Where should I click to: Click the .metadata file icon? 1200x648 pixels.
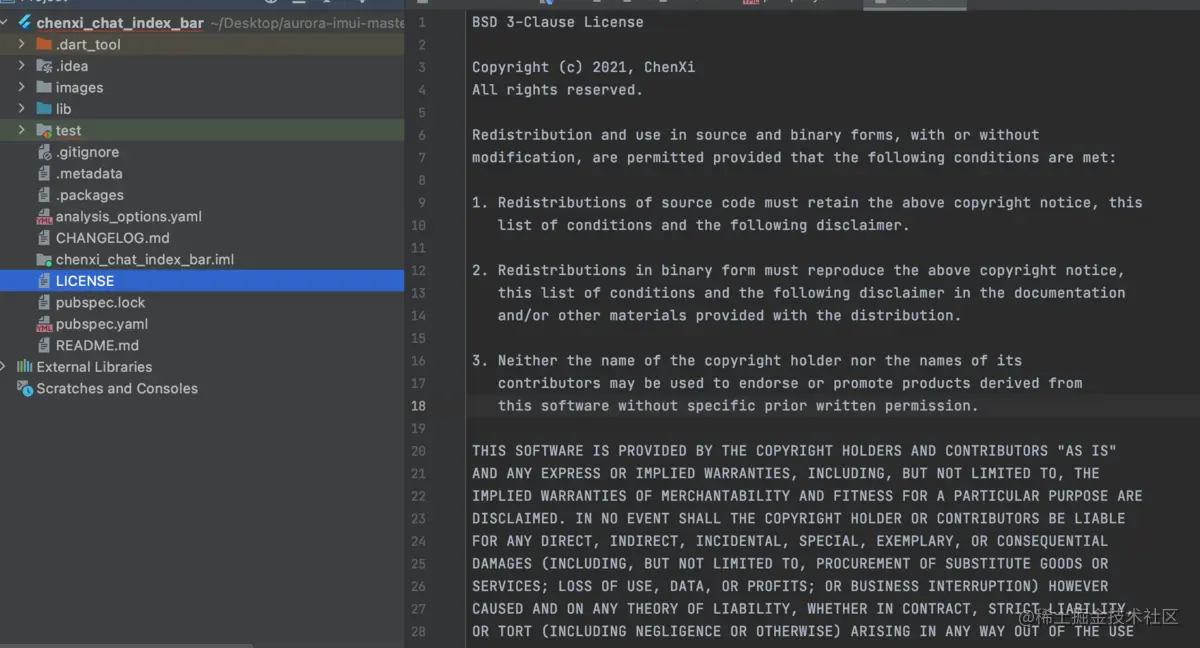point(44,174)
